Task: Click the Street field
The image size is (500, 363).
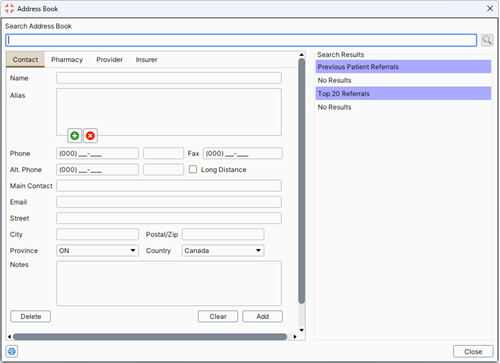Action: coord(169,218)
